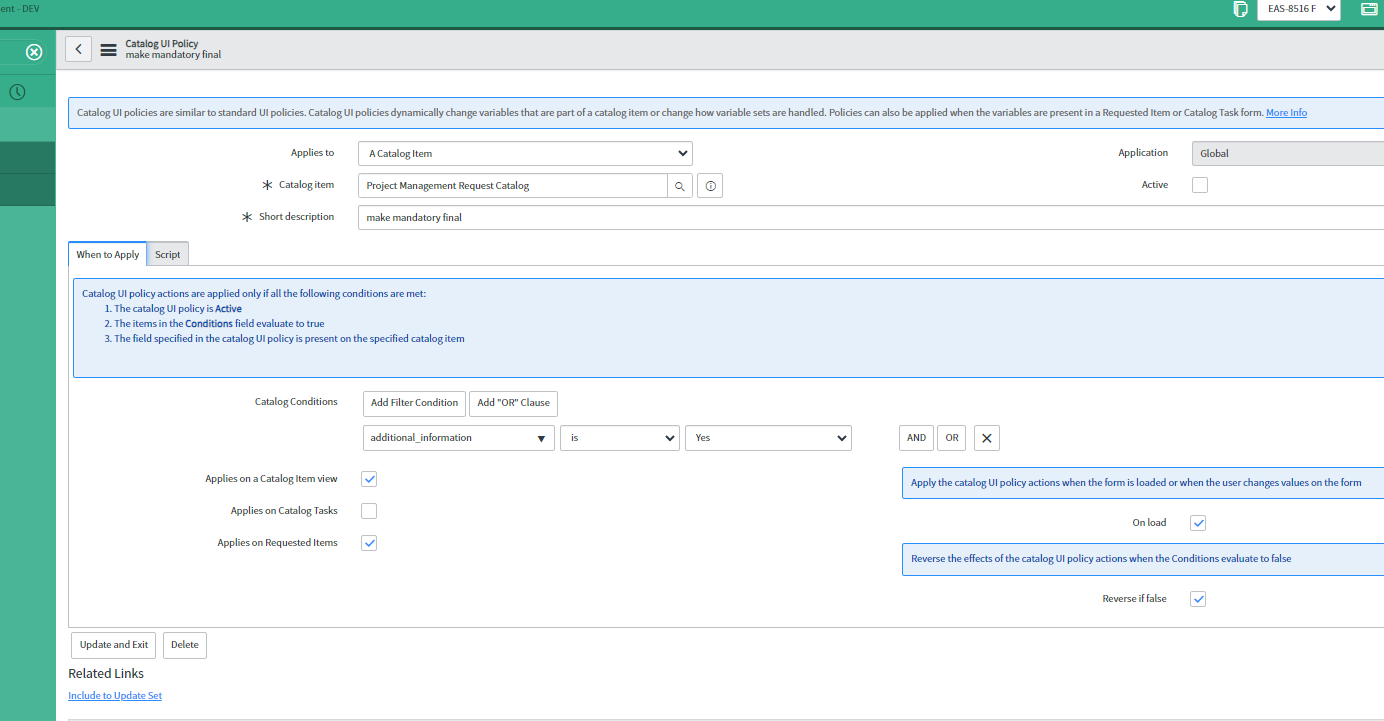Viewport: 1384px width, 721px height.
Task: Open the additional_information condition field dropdown
Action: tap(458, 438)
